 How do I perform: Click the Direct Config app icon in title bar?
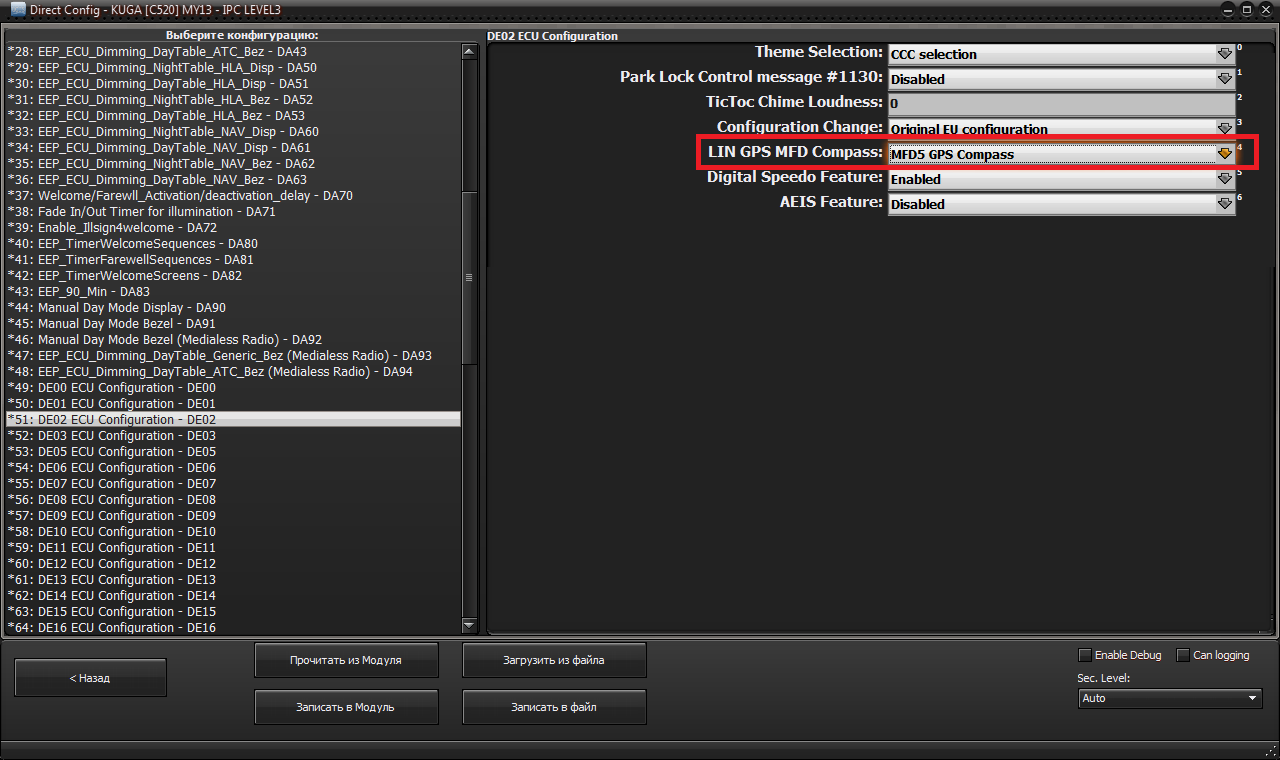pyautogui.click(x=18, y=9)
